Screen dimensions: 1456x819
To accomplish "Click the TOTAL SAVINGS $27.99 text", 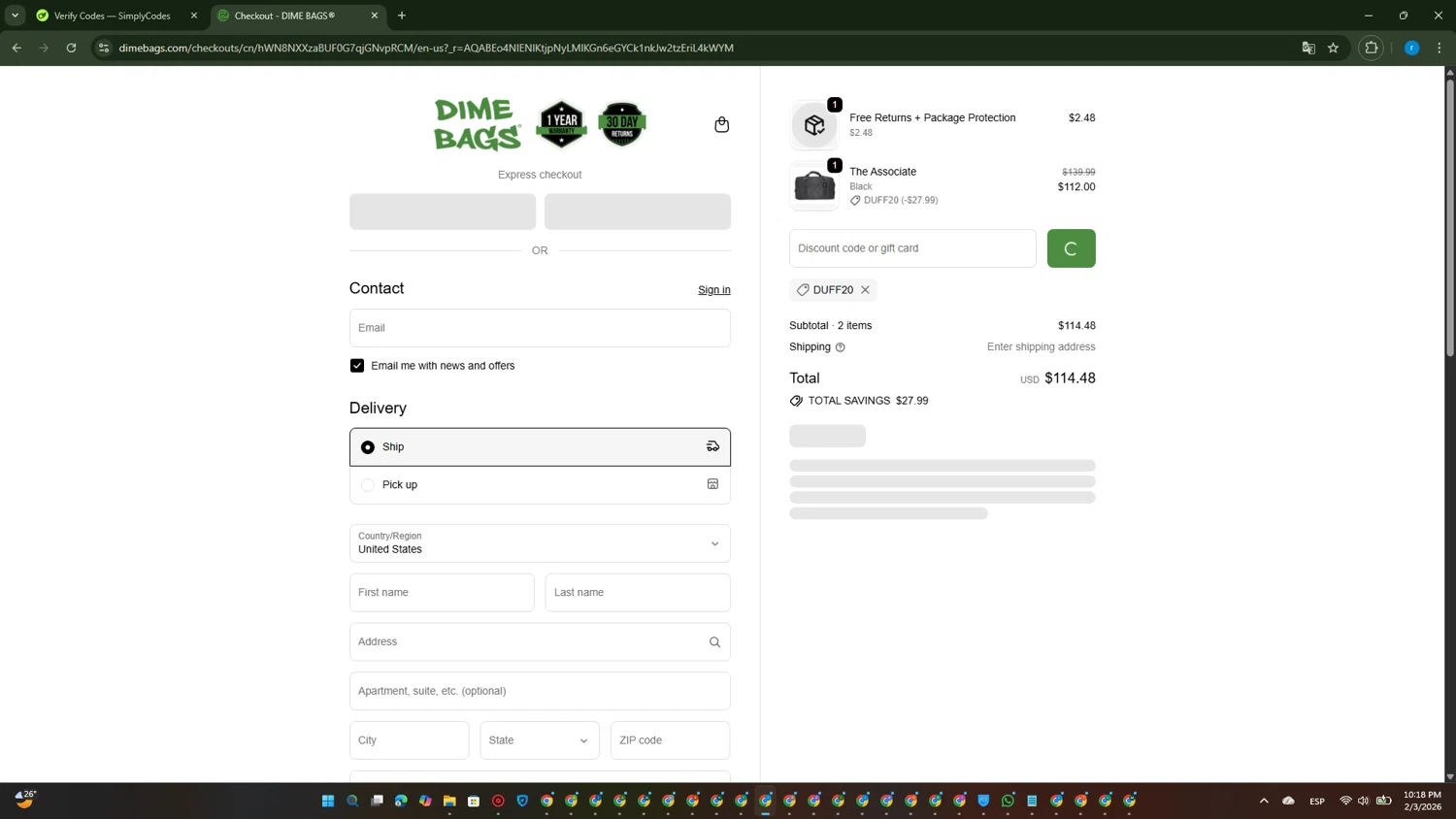I will pos(868,401).
